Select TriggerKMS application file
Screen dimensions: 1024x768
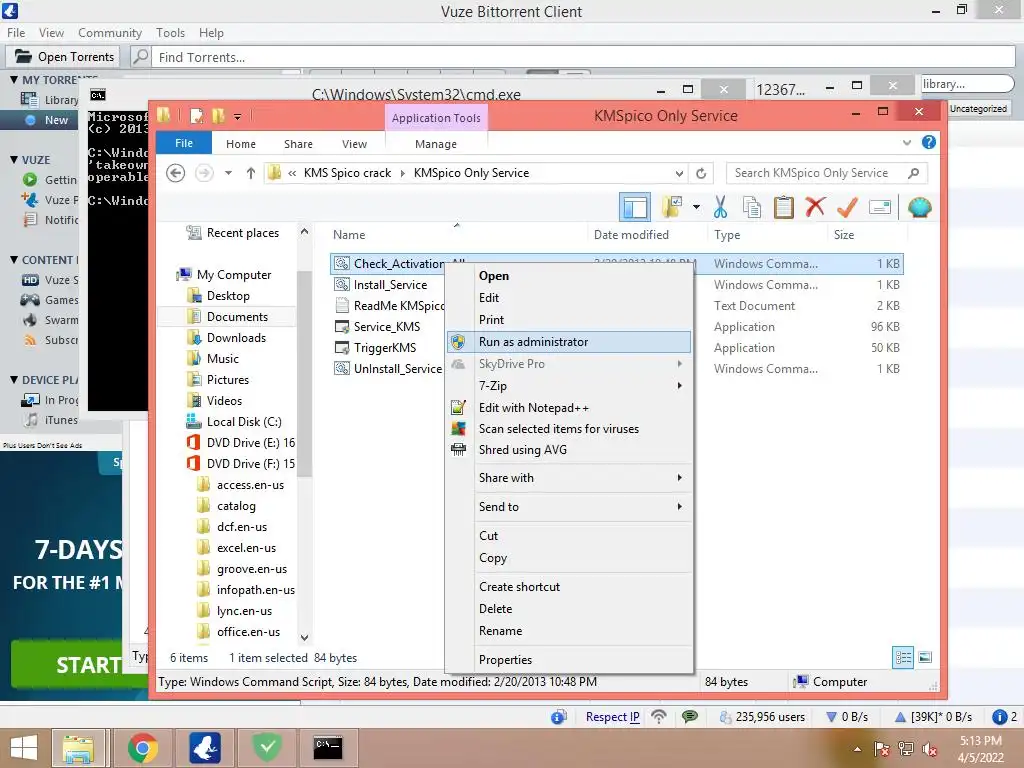tap(385, 347)
